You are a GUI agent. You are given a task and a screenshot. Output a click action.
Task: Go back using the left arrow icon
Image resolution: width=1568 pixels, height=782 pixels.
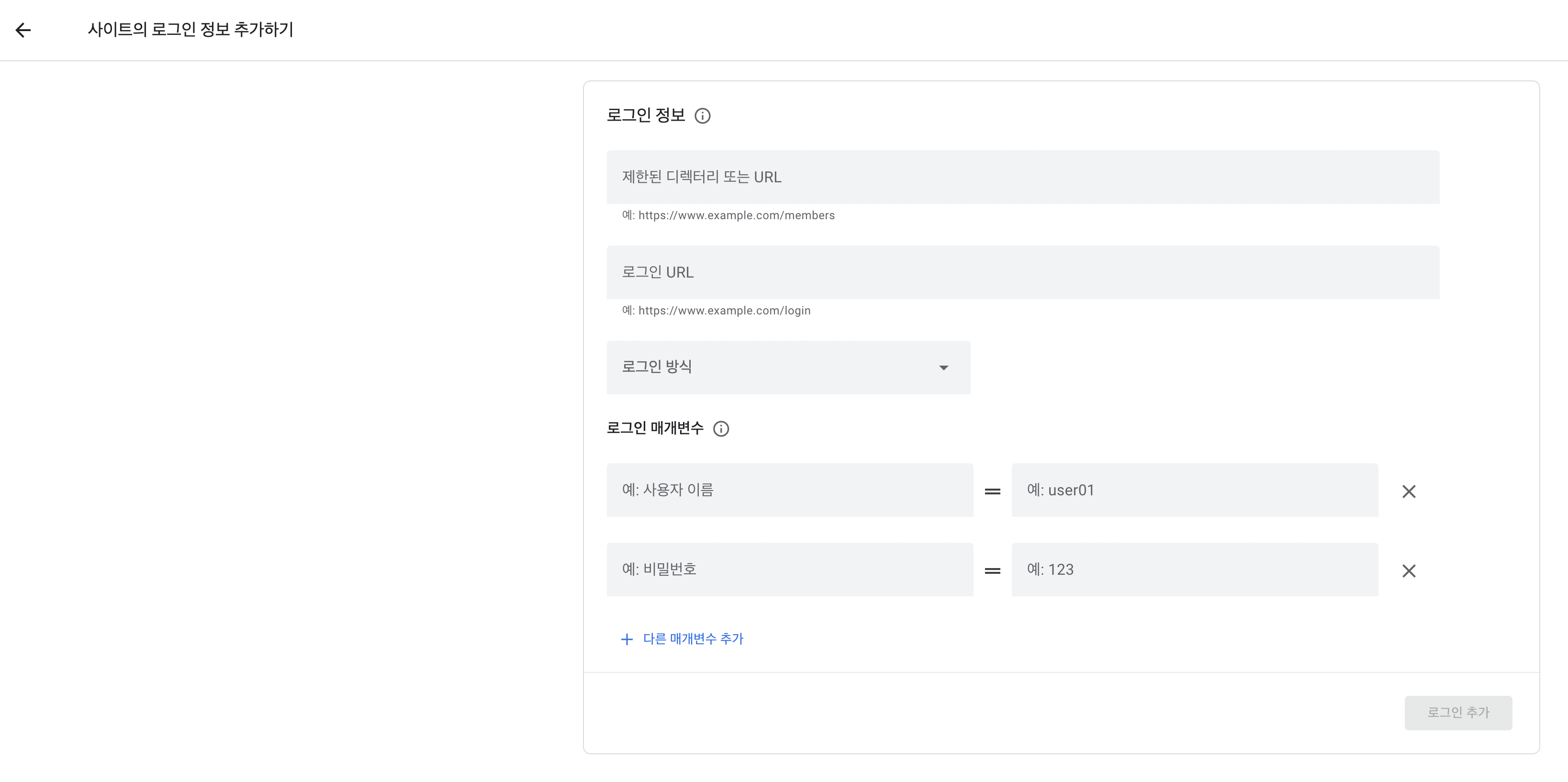[x=23, y=30]
